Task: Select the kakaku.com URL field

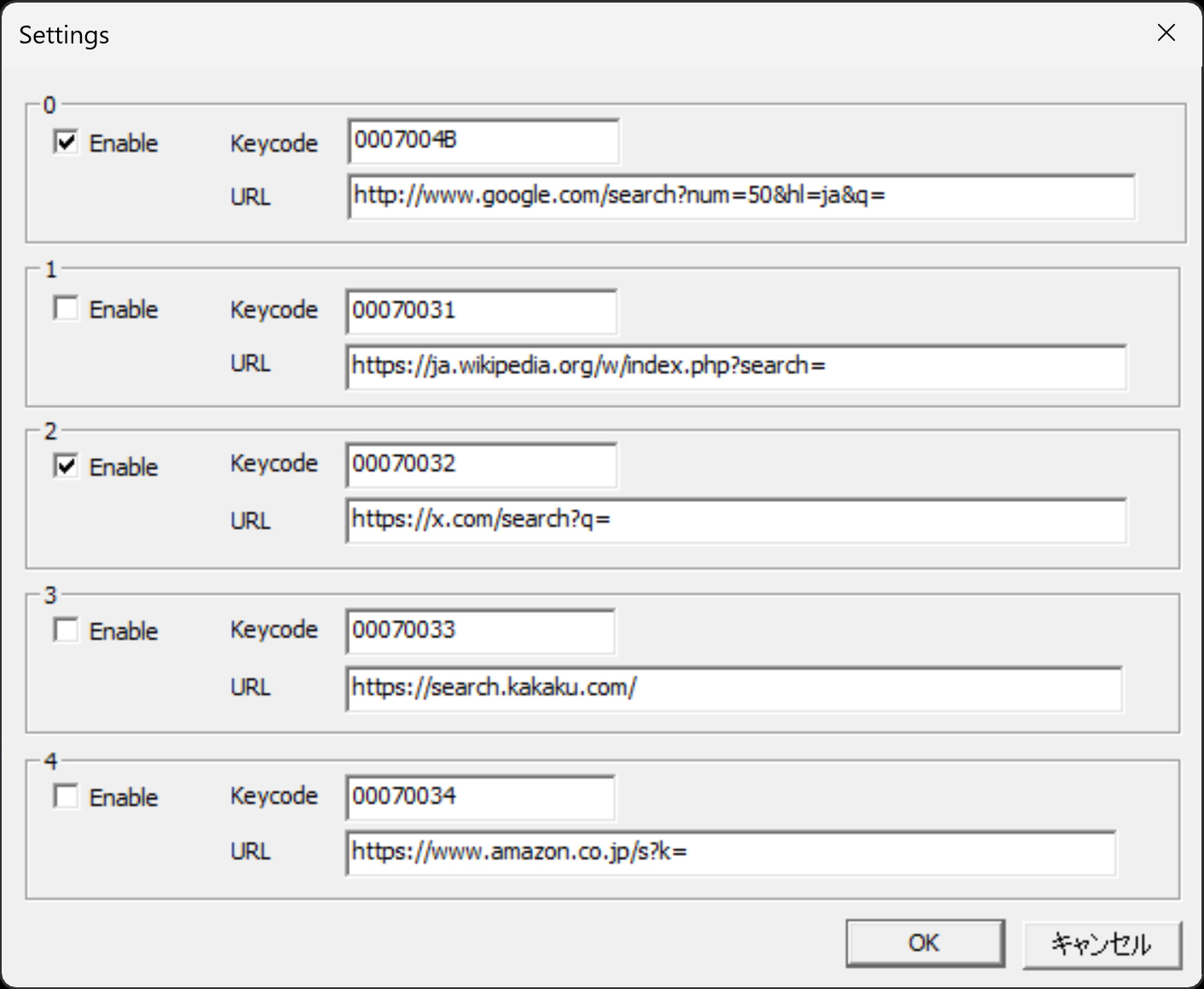Action: (733, 688)
